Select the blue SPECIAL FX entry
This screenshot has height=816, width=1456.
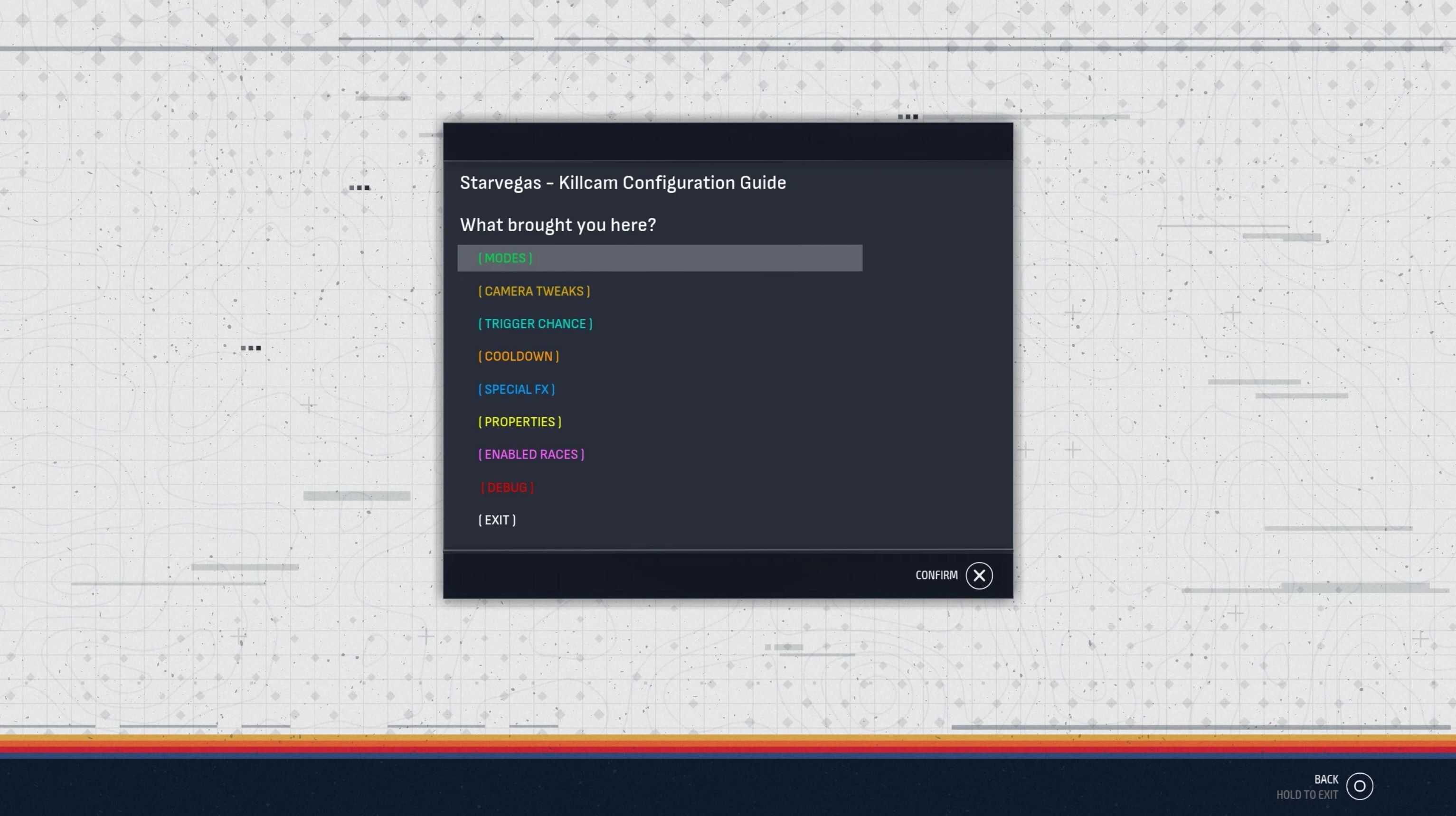[516, 389]
